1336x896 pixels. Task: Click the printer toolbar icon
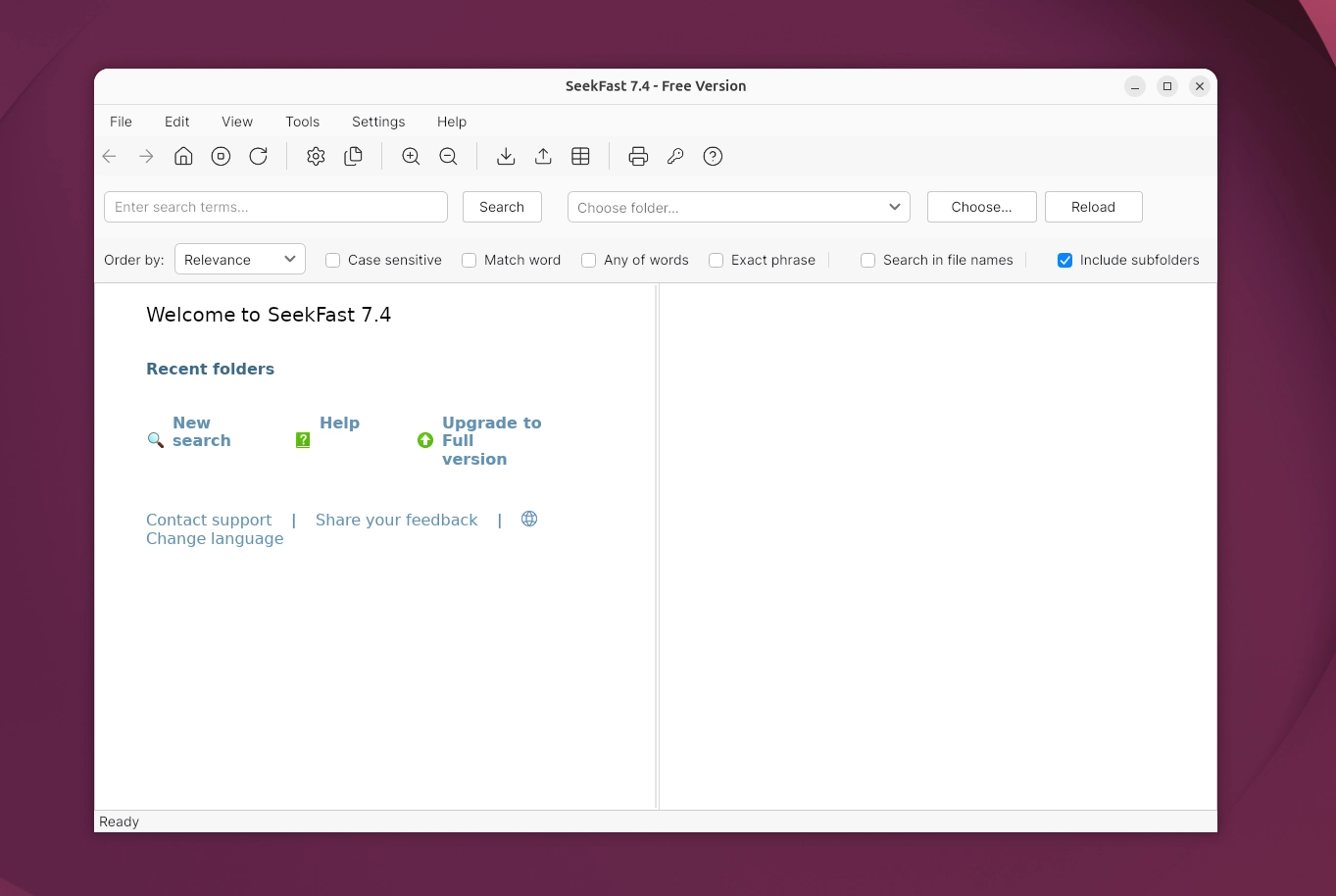click(638, 157)
